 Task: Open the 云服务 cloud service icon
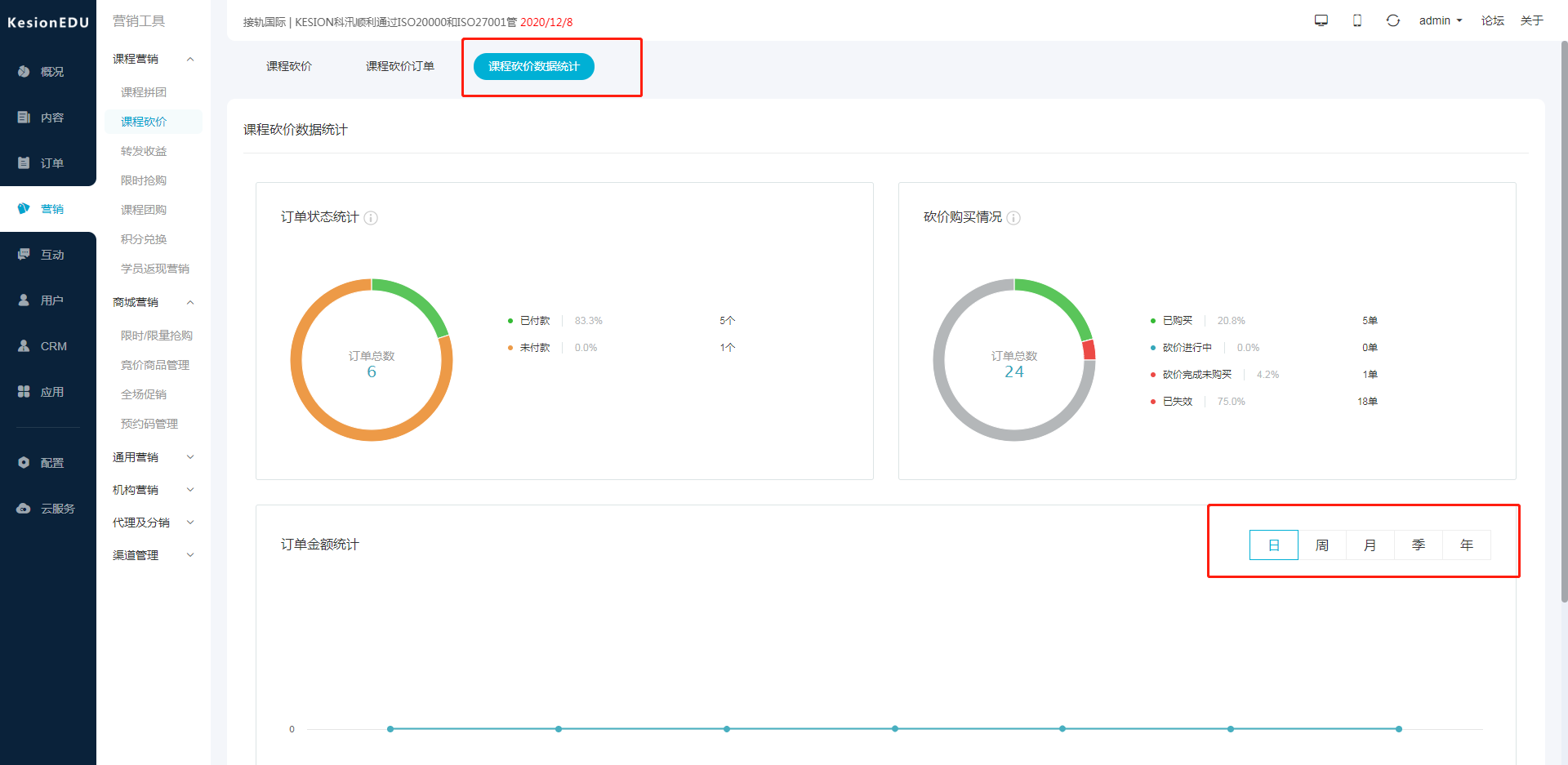[24, 509]
